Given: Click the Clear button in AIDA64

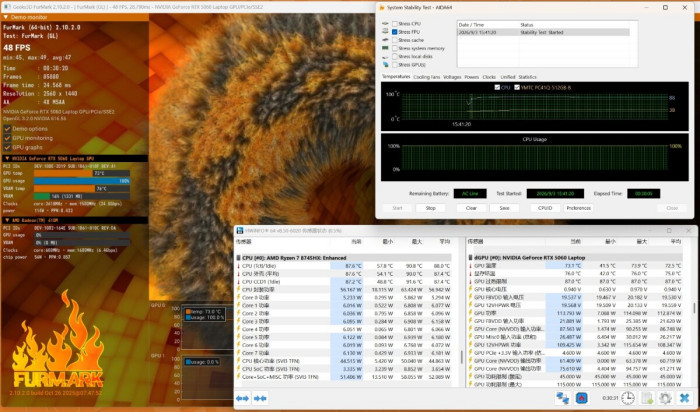Looking at the screenshot, I should point(471,208).
